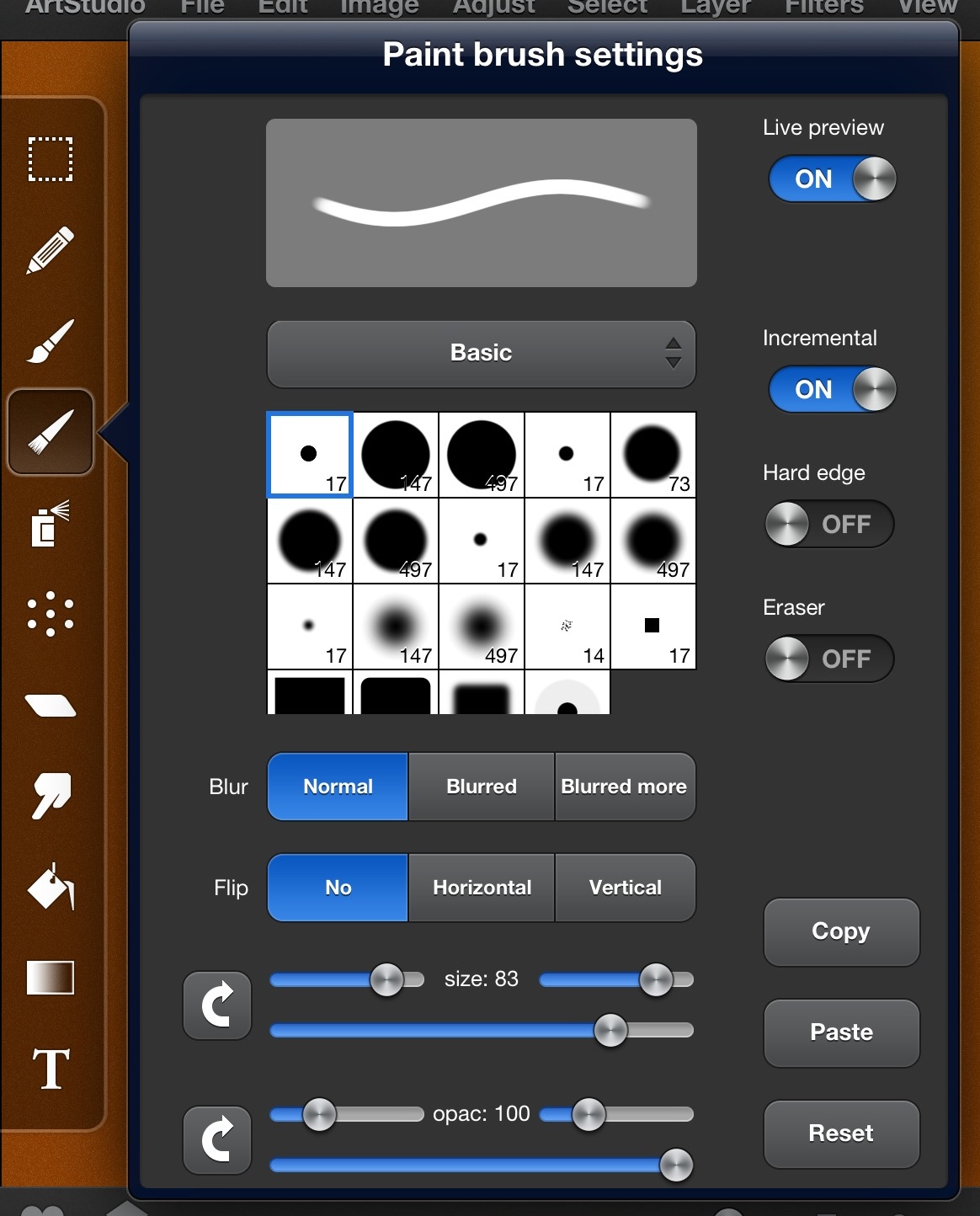Set Blur to Blurred more
980x1216 pixels.
[624, 787]
